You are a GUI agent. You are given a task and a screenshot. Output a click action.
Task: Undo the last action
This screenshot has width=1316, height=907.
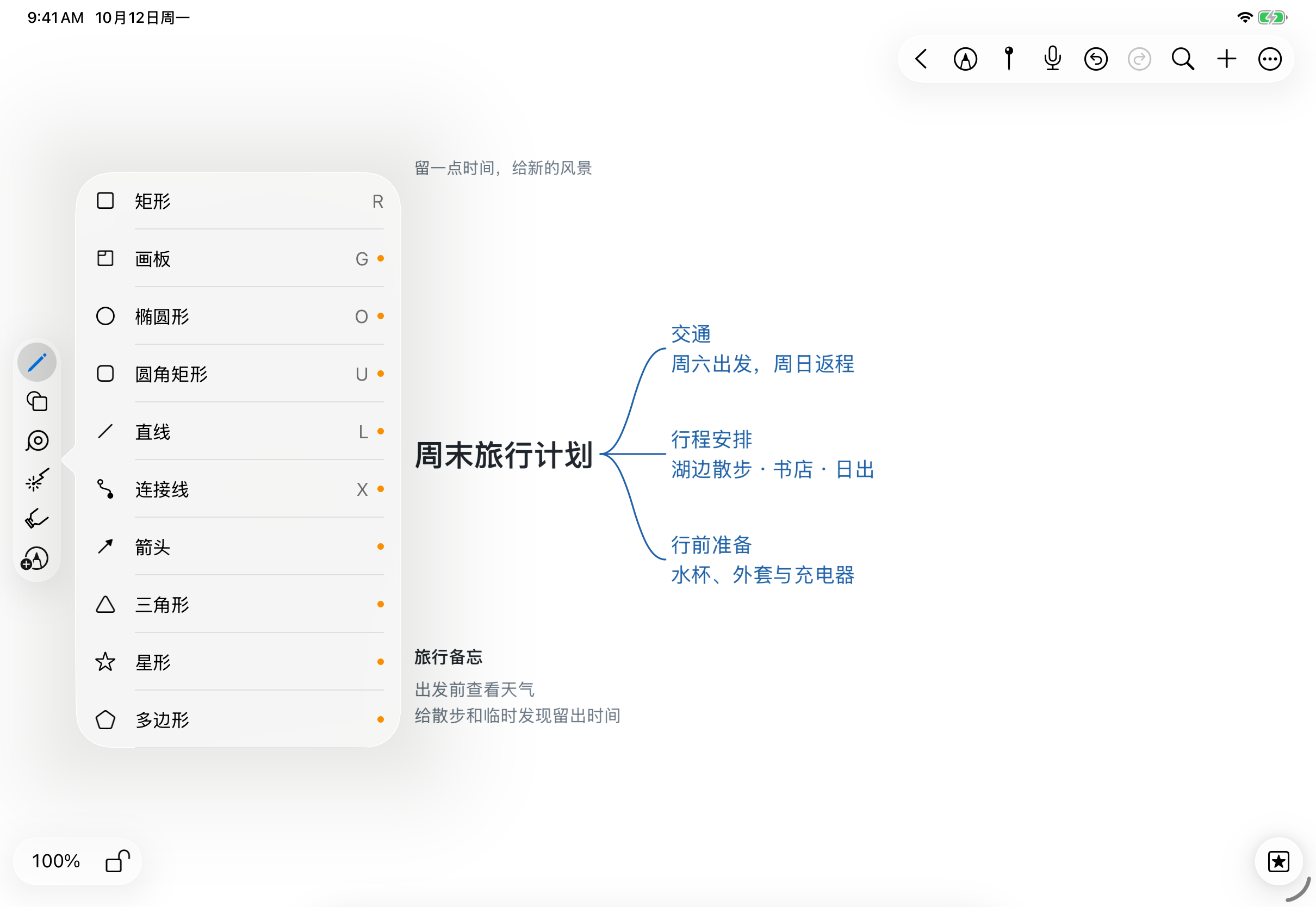pos(1096,59)
